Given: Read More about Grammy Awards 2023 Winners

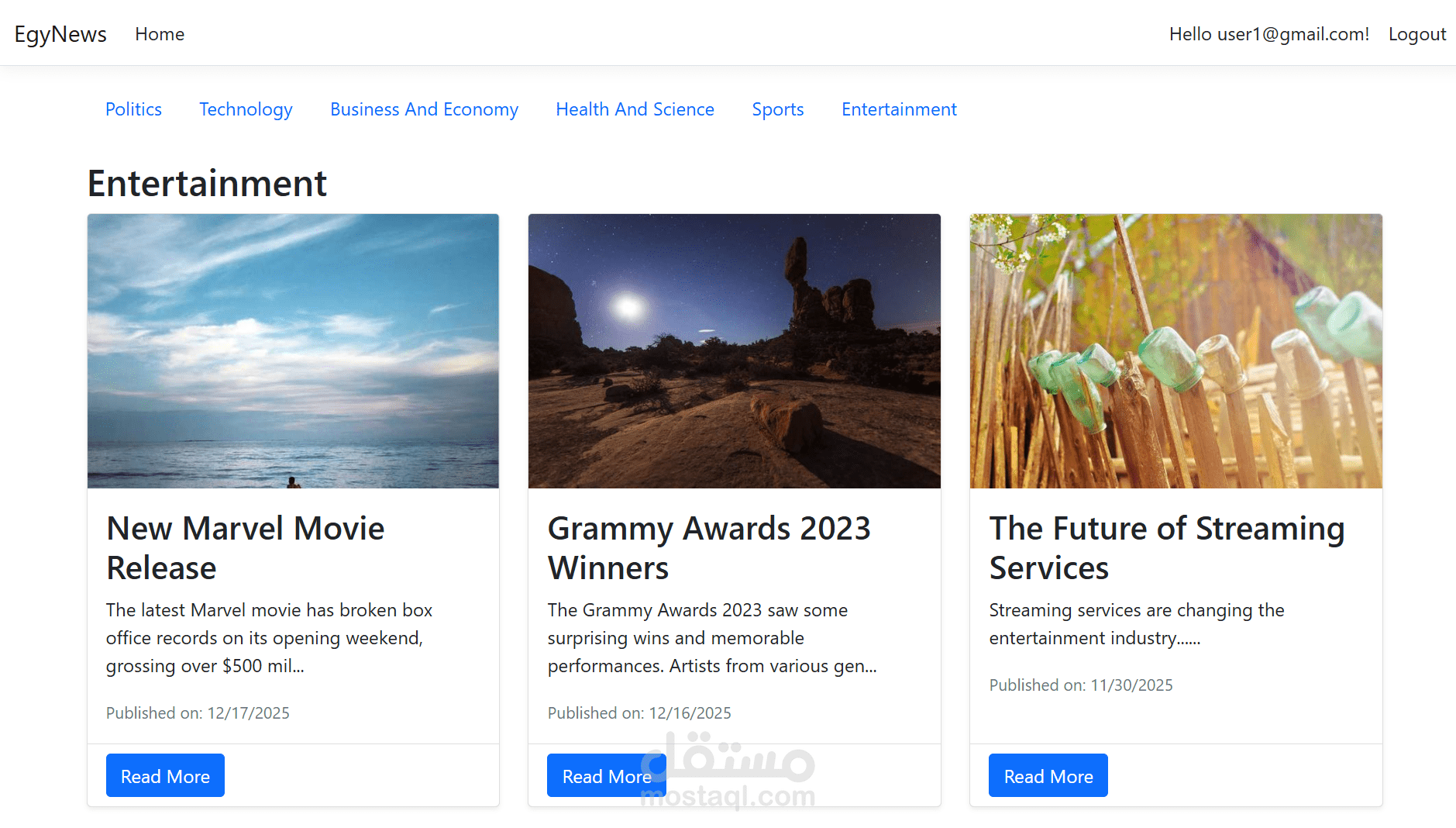Looking at the screenshot, I should click(x=607, y=775).
